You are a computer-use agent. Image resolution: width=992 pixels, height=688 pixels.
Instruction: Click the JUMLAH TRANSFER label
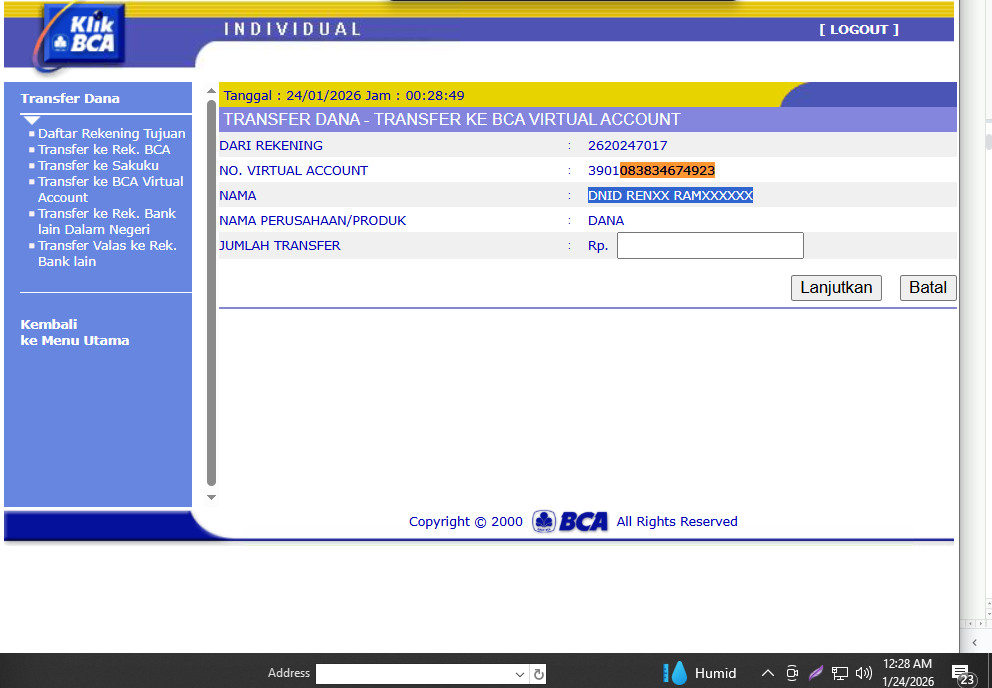280,246
